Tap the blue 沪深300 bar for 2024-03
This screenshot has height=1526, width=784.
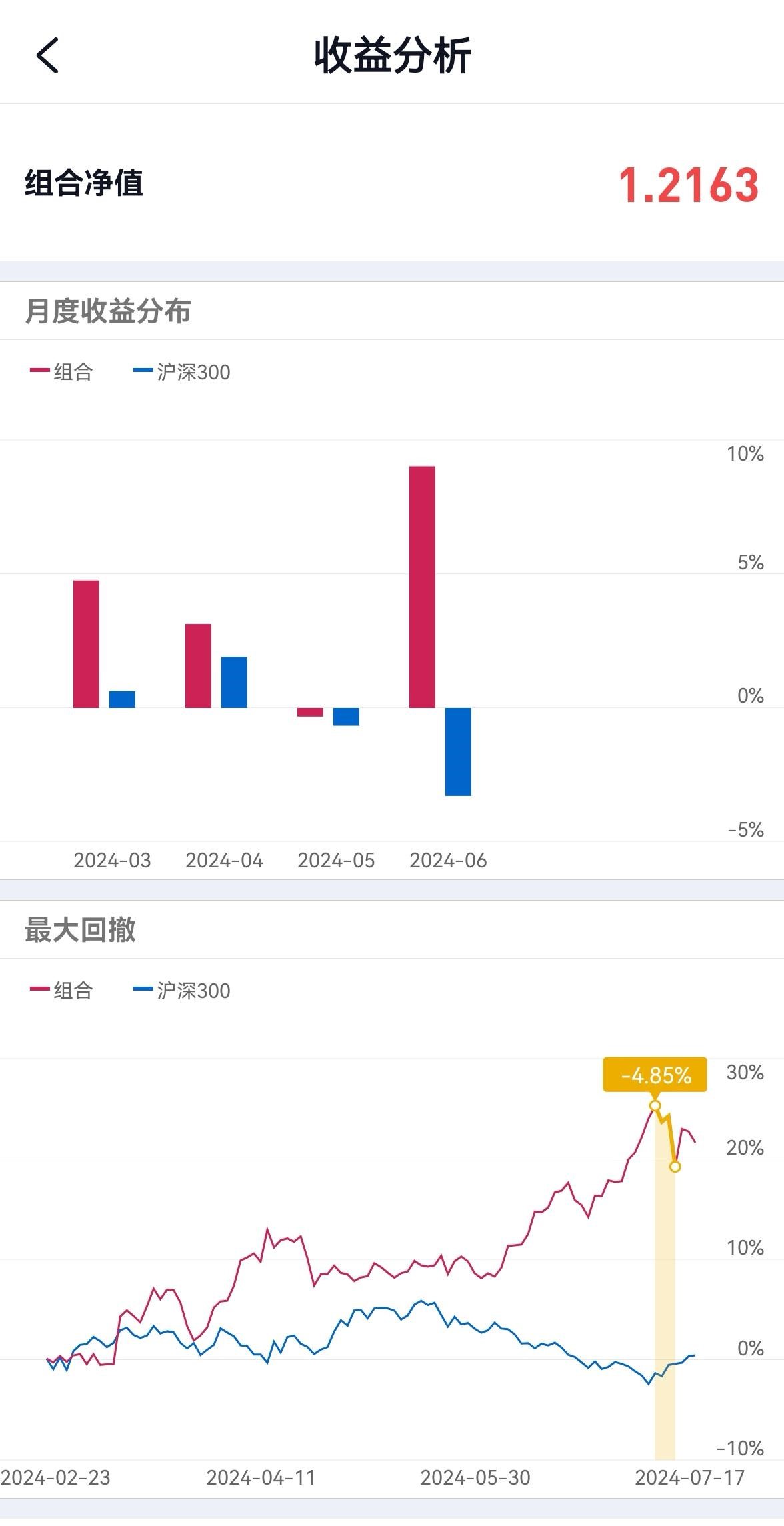coord(122,699)
